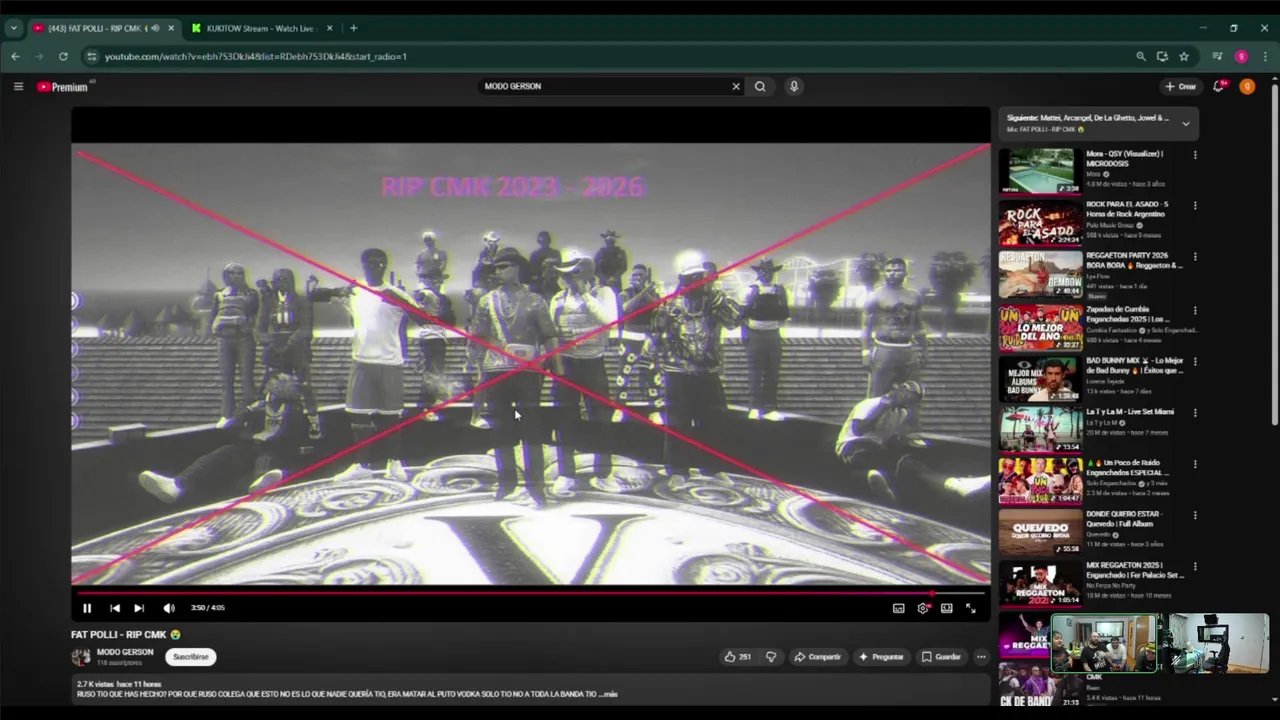Open MODO GERSON channel avatar
Screen dimensions: 1280x720
tap(81, 657)
